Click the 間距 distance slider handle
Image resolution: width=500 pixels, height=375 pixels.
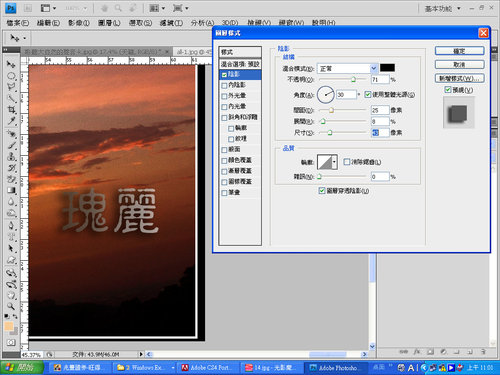pyautogui.click(x=331, y=110)
